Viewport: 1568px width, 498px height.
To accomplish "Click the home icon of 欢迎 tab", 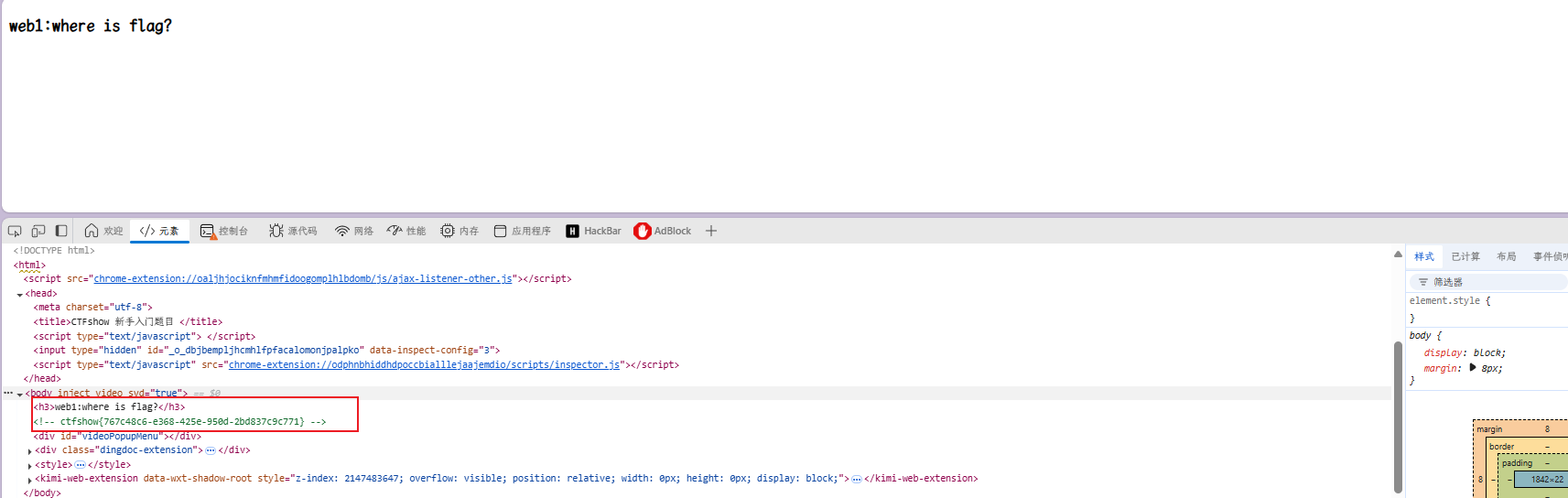I will [x=92, y=231].
